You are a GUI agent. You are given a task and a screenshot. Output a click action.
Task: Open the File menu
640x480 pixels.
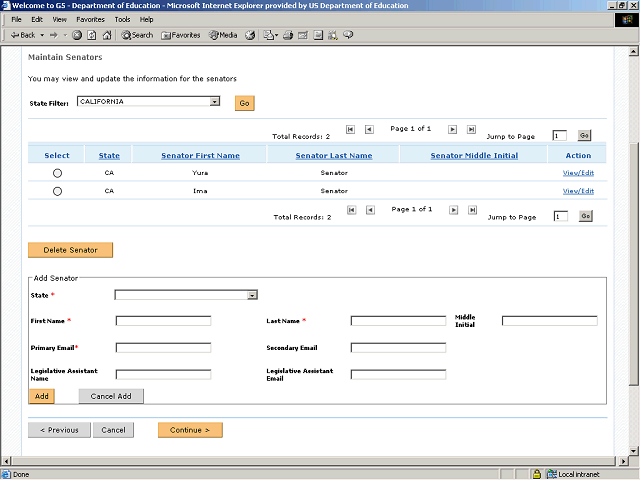16,19
